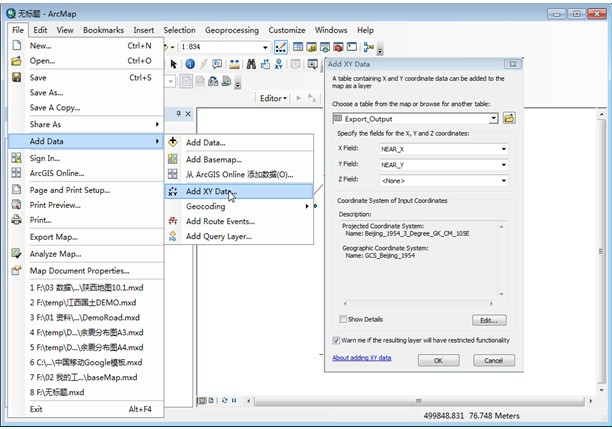This screenshot has height=429, width=612.
Task: Click the Open folder icon in File menu
Action: (x=16, y=61)
